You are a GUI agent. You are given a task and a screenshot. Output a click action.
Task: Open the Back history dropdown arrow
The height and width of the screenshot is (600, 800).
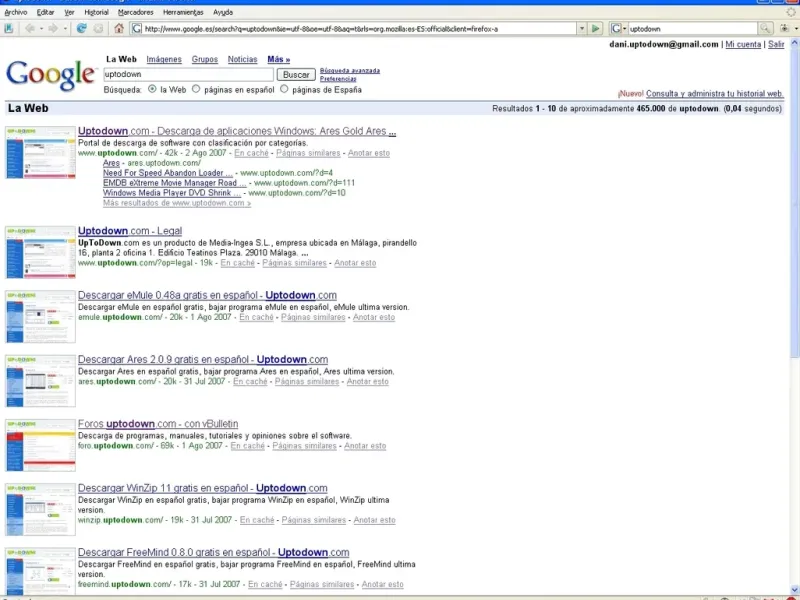click(41, 29)
